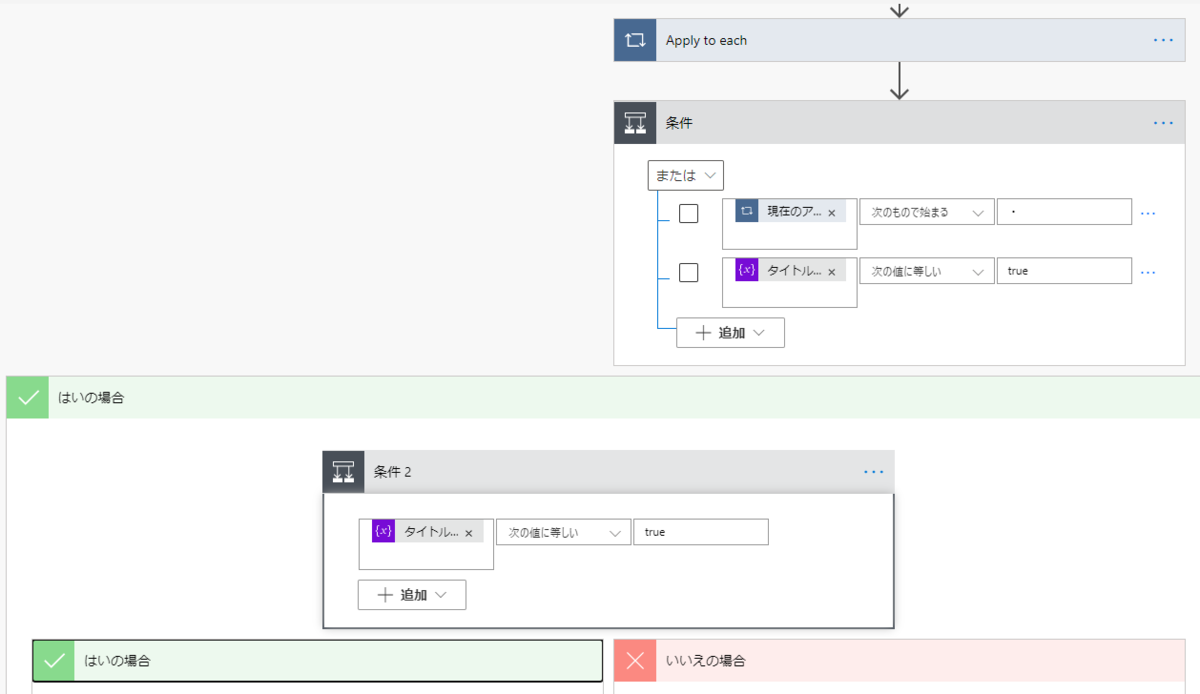The width and height of the screenshot is (1200, 694).
Task: Click variable icon on タイトル token in 条件 2
Action: point(383,532)
